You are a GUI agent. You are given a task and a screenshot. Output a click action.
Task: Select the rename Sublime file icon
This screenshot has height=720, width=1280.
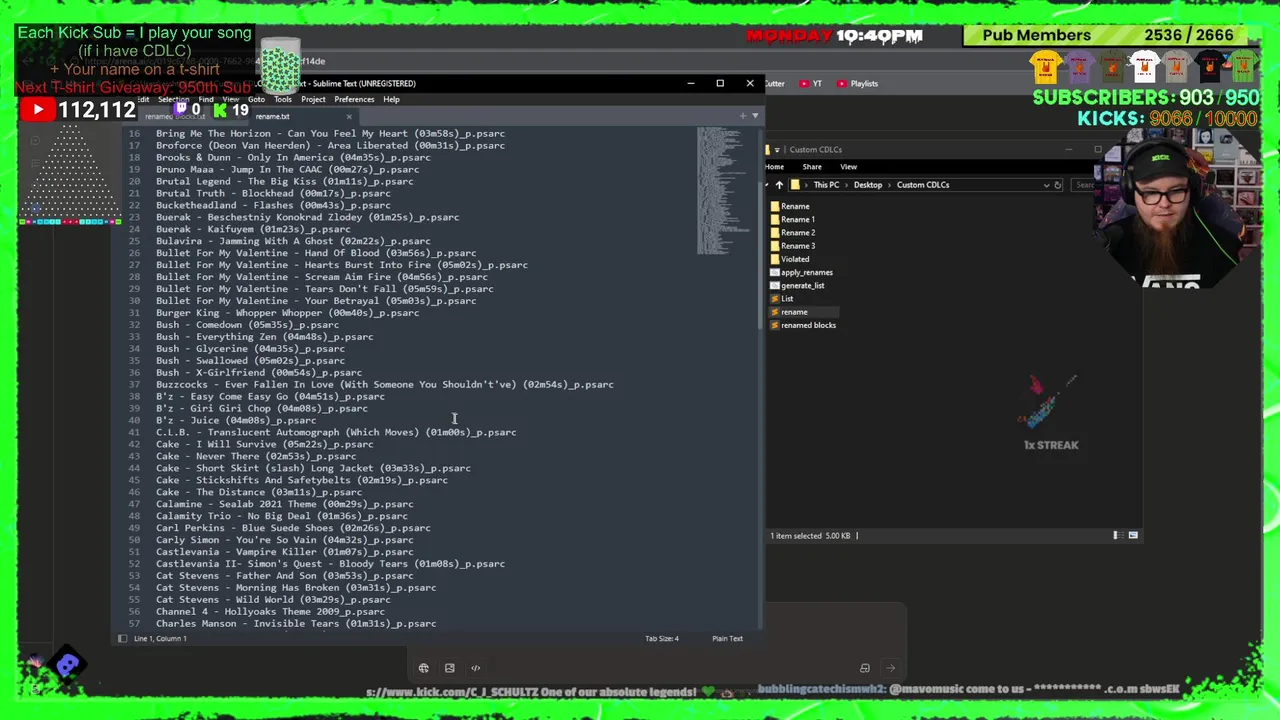coord(775,312)
